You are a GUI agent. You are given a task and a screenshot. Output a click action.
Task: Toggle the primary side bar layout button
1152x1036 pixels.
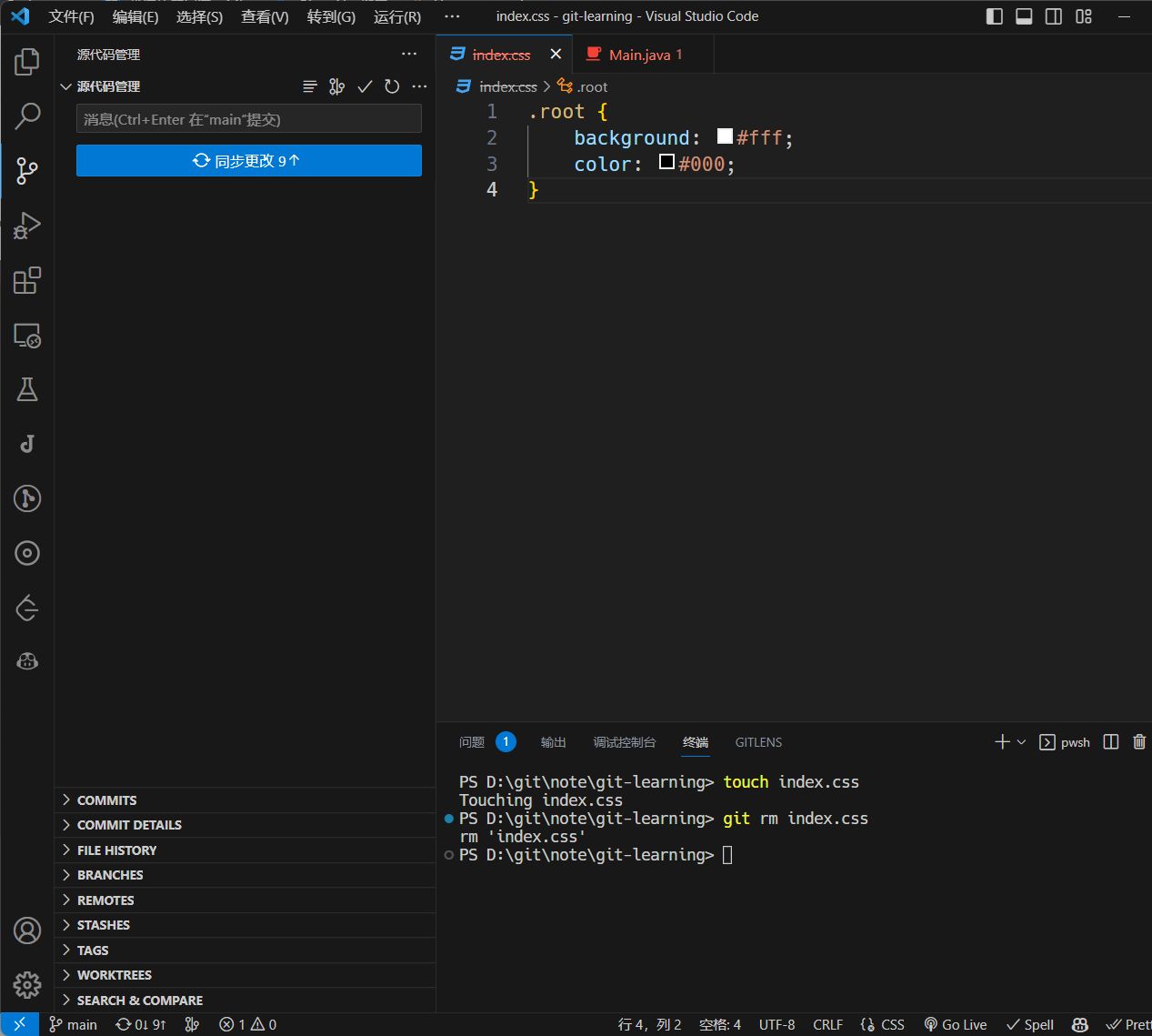click(x=994, y=16)
